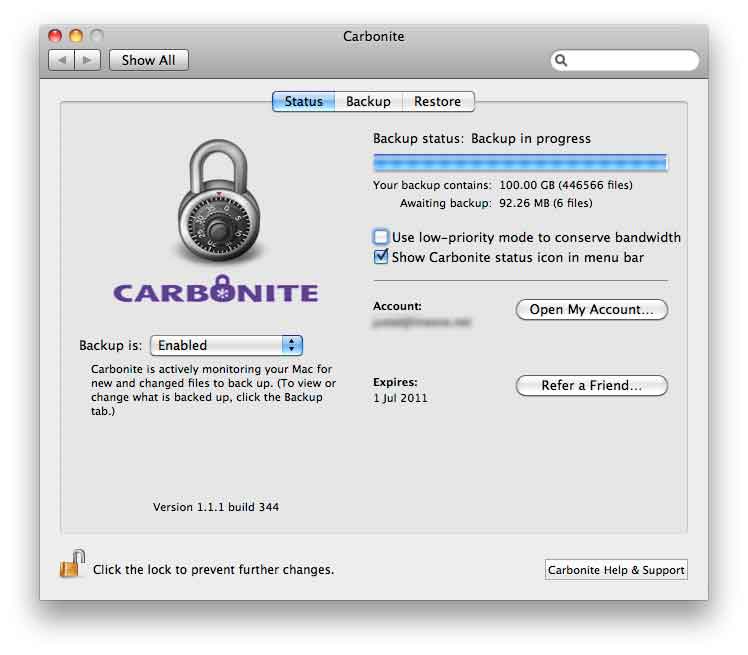
Task: Click the 100.00 GB (446566 files) value
Action: click(x=566, y=185)
